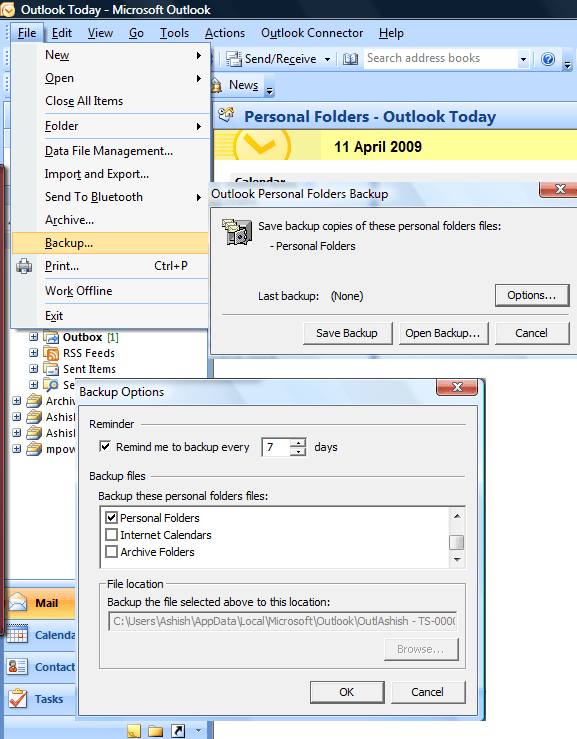Click the Outlook Today house icon

227,115
